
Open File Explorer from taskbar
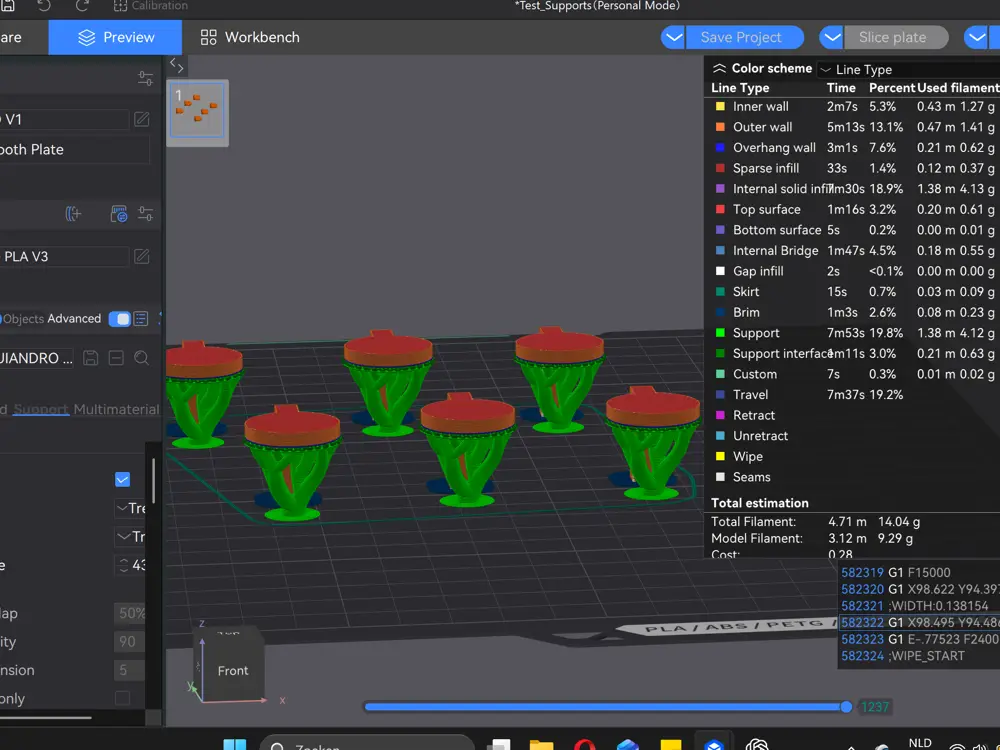click(541, 744)
